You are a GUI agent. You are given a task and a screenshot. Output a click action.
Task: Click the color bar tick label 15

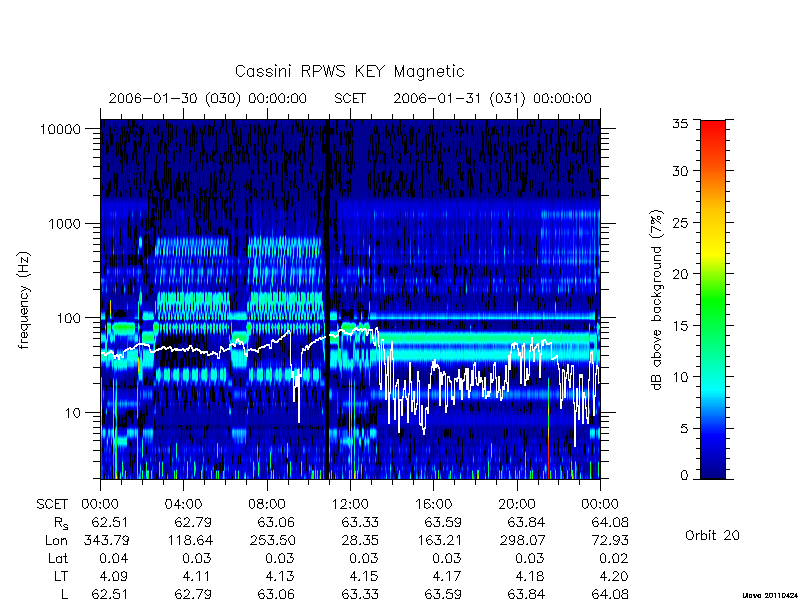(680, 326)
